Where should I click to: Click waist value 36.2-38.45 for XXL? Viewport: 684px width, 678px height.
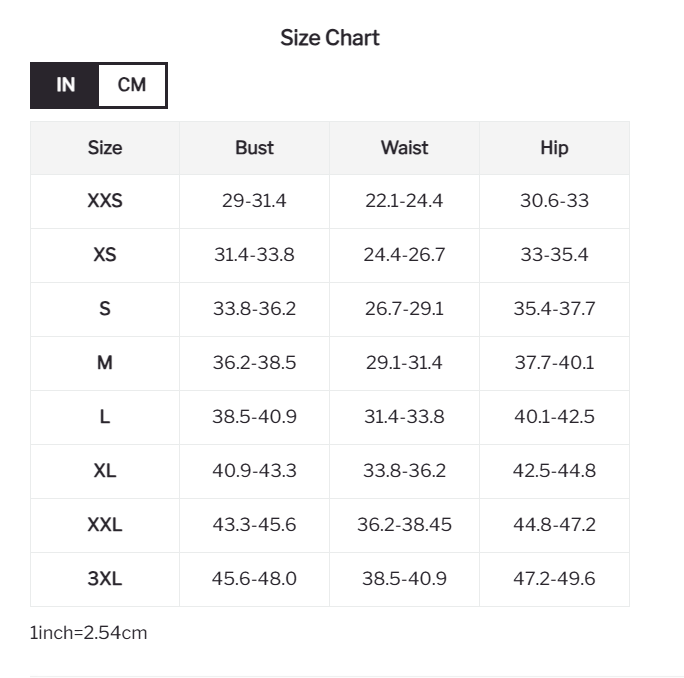tap(404, 525)
